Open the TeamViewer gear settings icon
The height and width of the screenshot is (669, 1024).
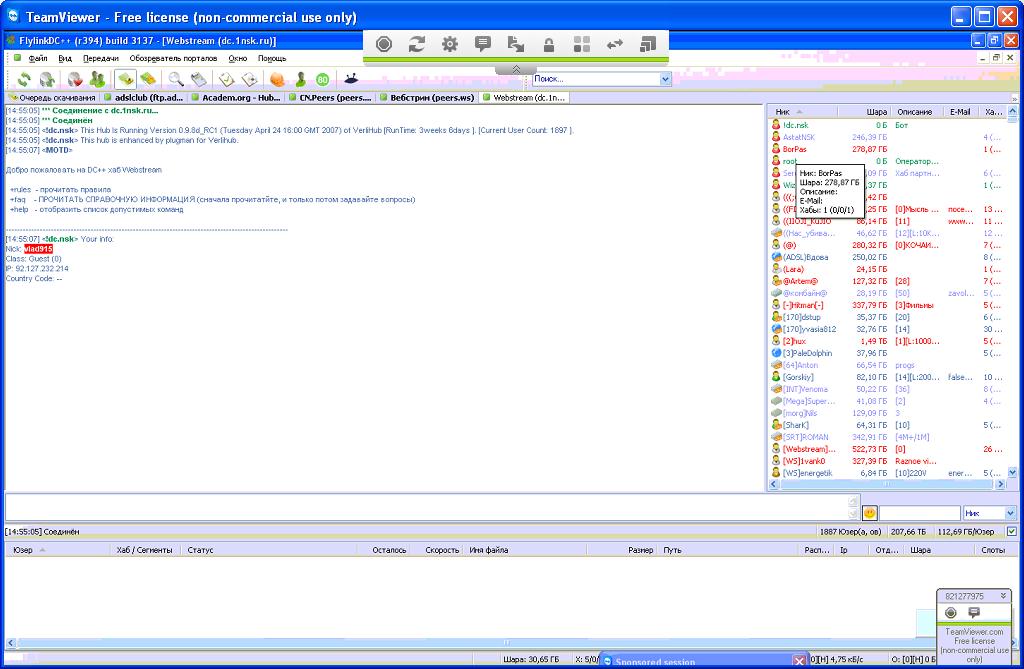(450, 44)
